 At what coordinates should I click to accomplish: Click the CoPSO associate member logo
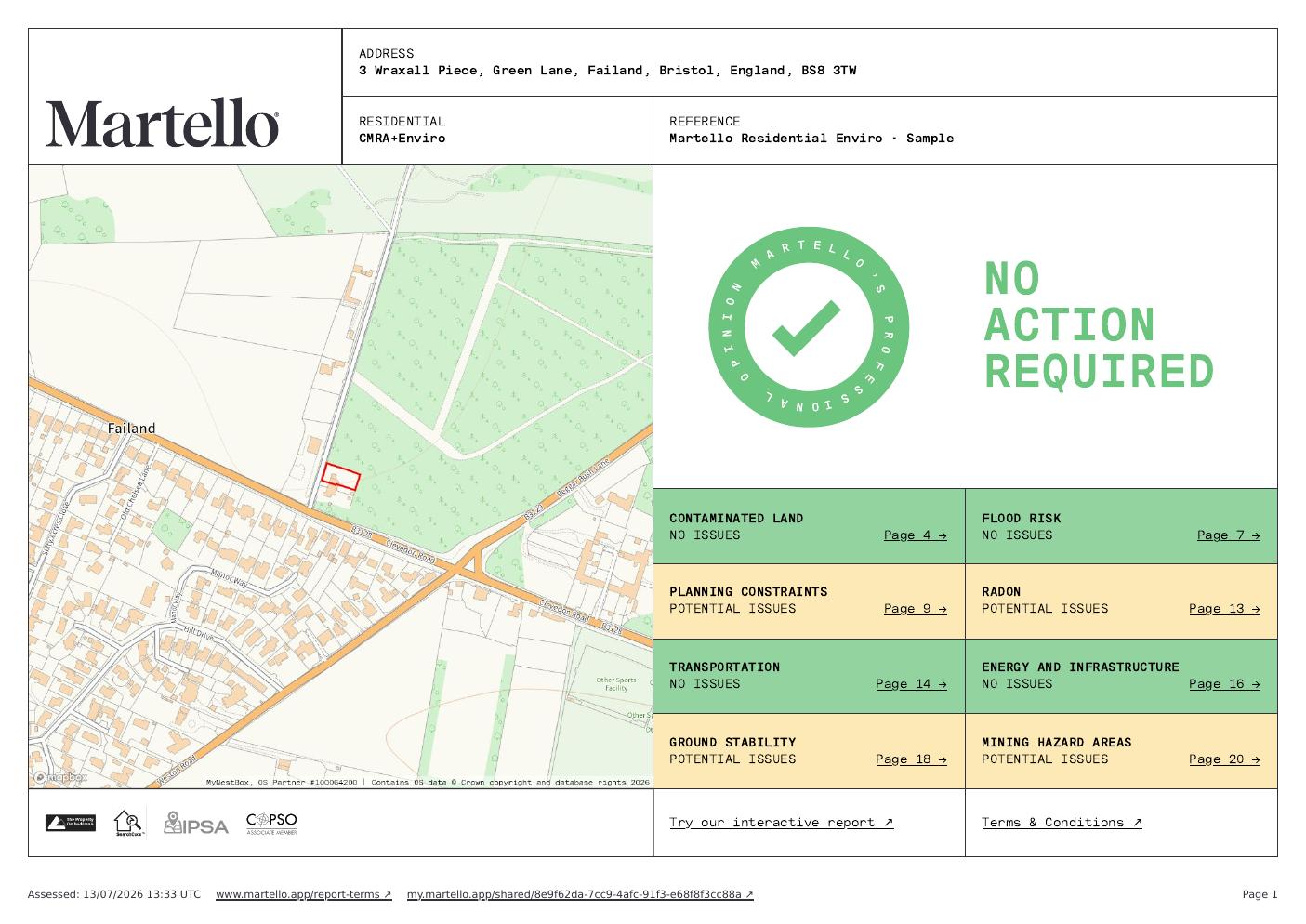pos(271,824)
